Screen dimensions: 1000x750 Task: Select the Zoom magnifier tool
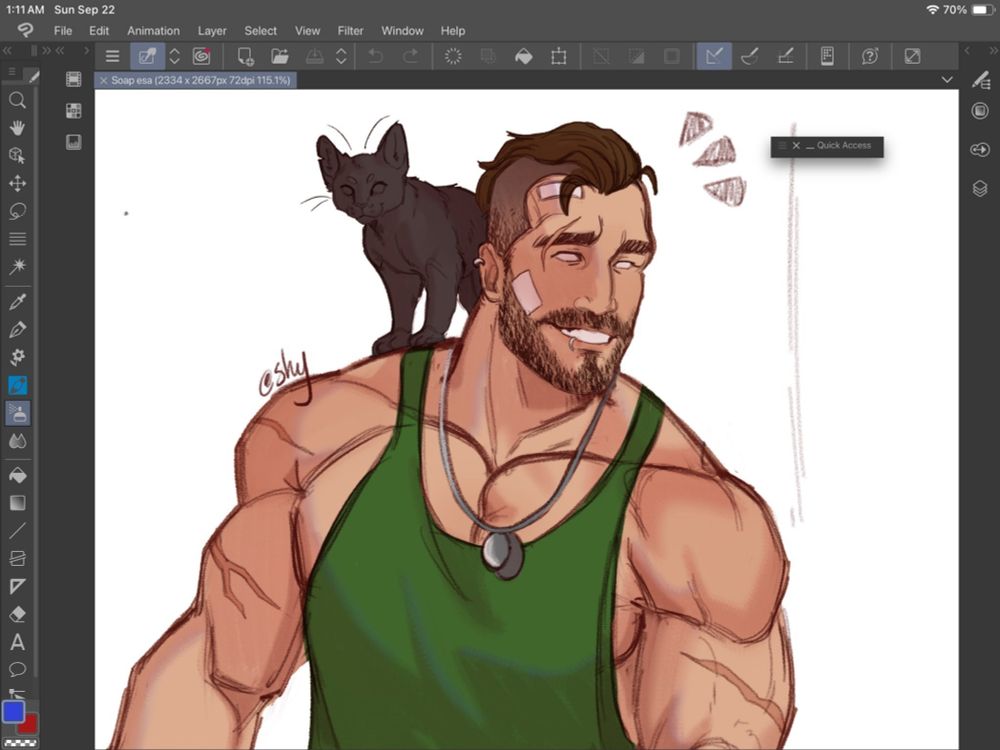pyautogui.click(x=17, y=100)
